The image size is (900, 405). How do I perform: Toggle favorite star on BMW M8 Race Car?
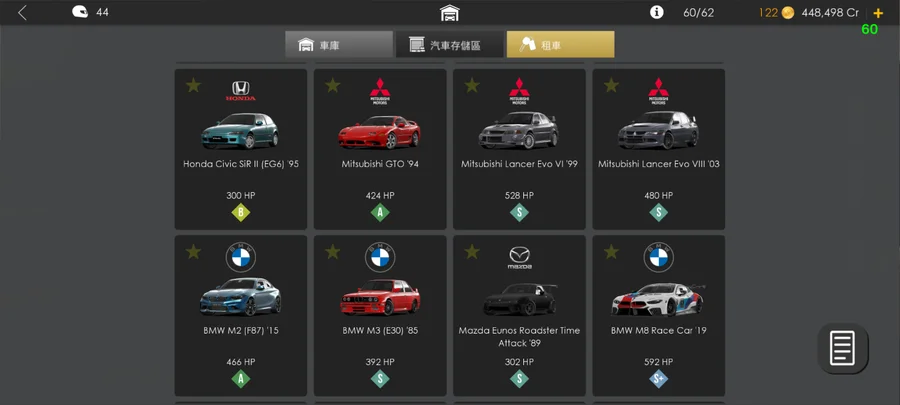point(611,251)
